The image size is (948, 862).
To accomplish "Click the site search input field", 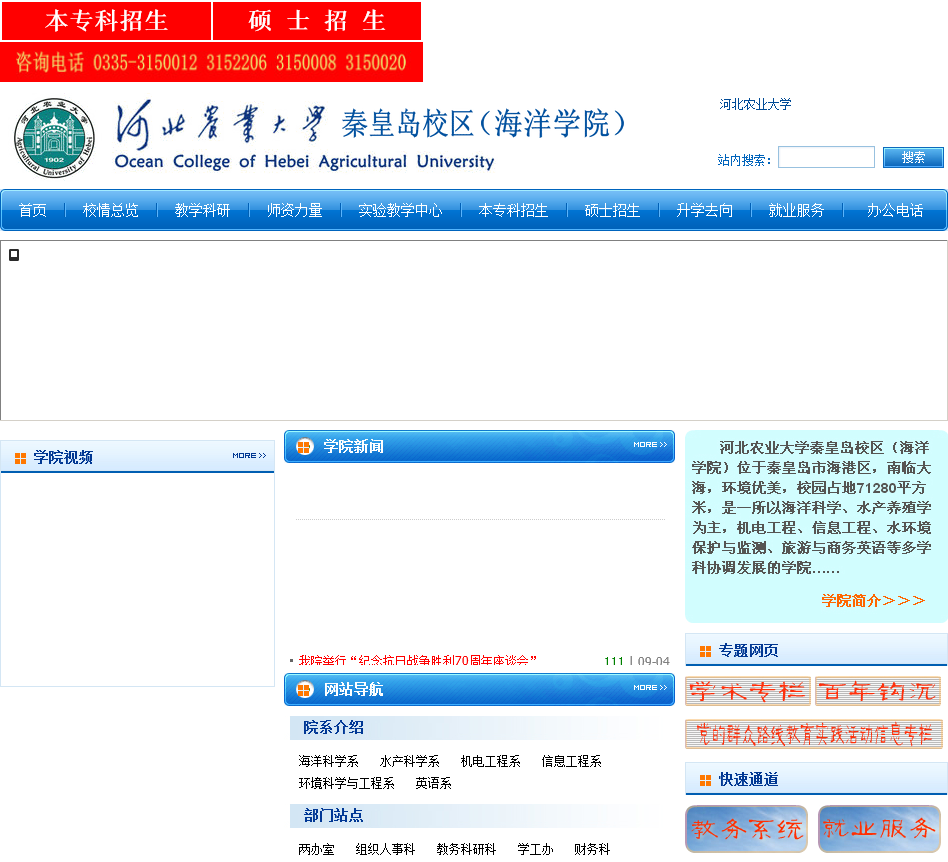I will tap(826, 157).
